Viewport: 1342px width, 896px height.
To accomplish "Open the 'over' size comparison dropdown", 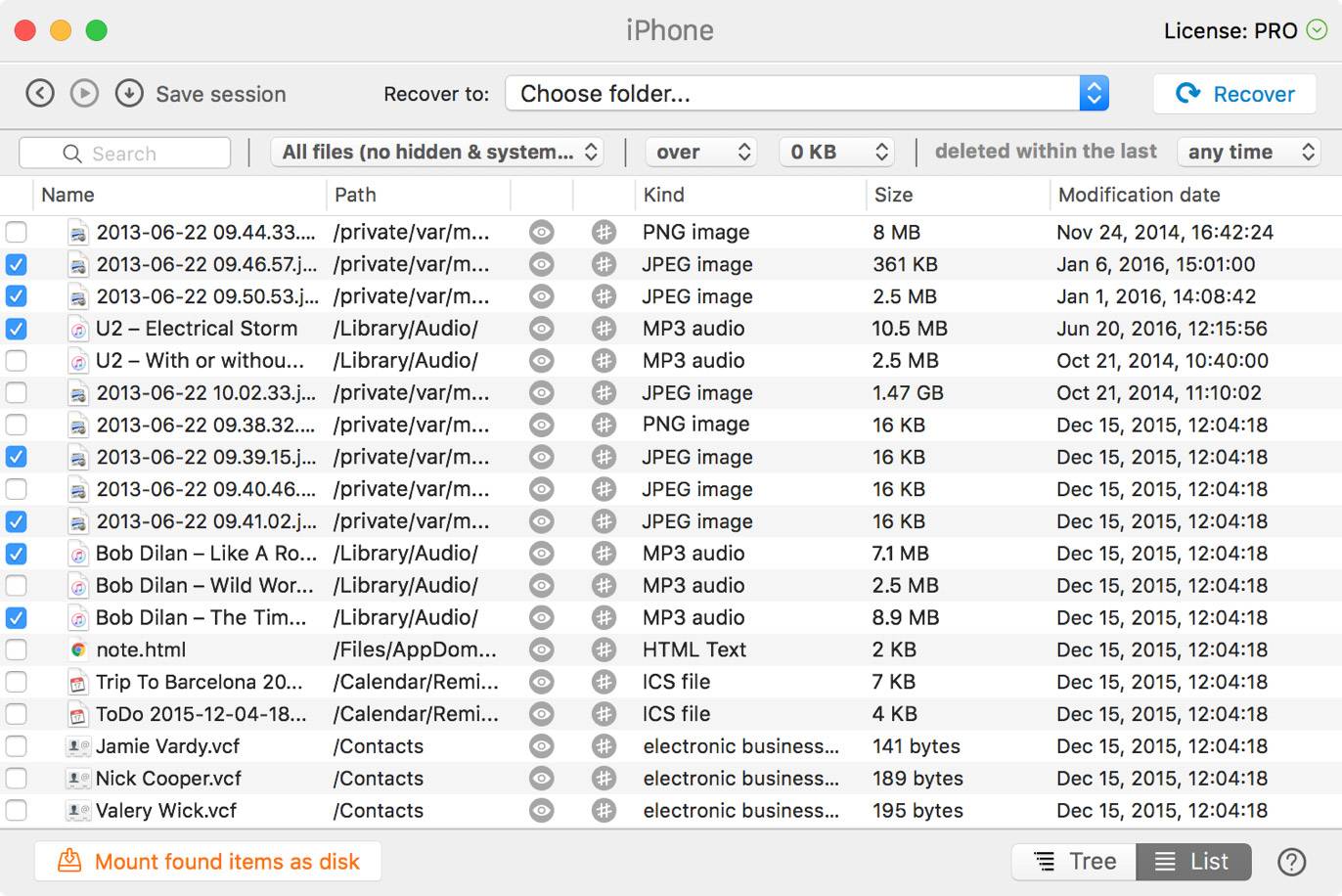I will tap(700, 152).
